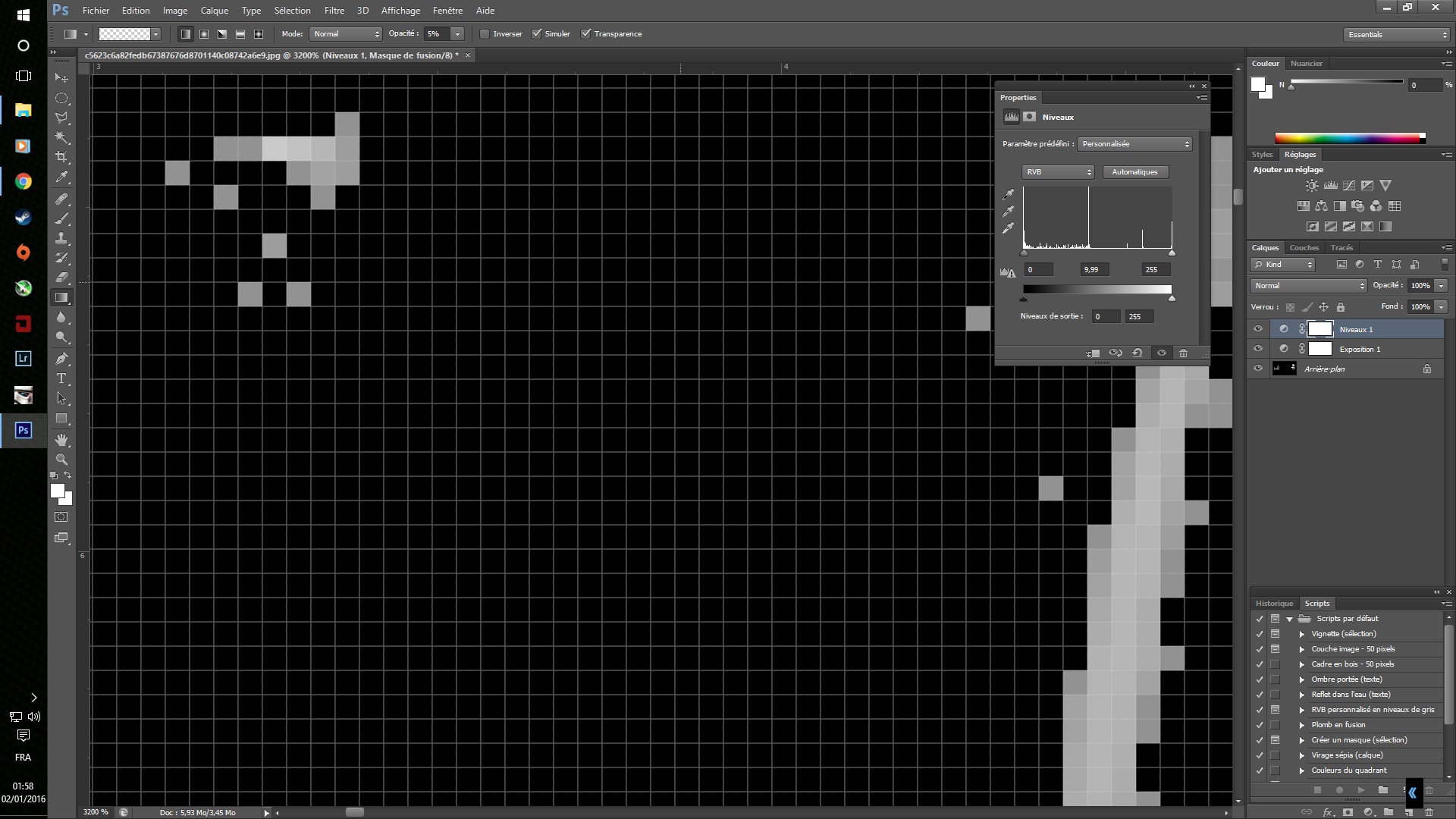Select the Hand tool
1456x819 pixels.
pos(61,439)
